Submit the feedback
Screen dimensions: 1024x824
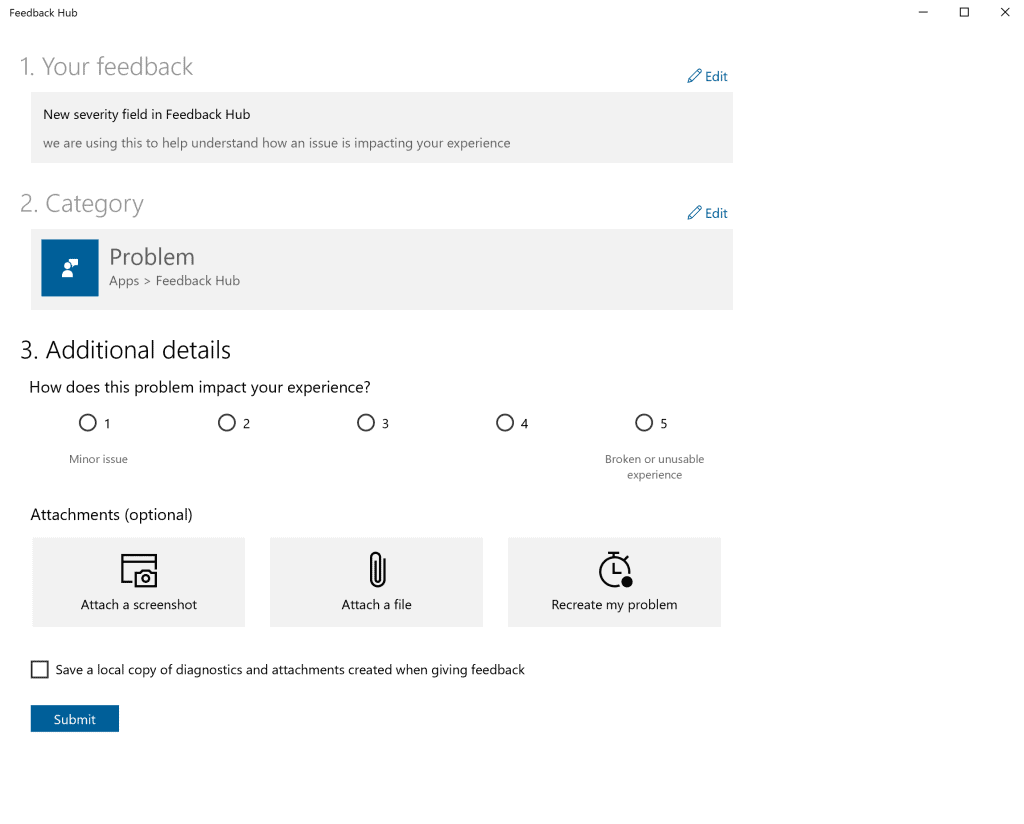(x=74, y=718)
